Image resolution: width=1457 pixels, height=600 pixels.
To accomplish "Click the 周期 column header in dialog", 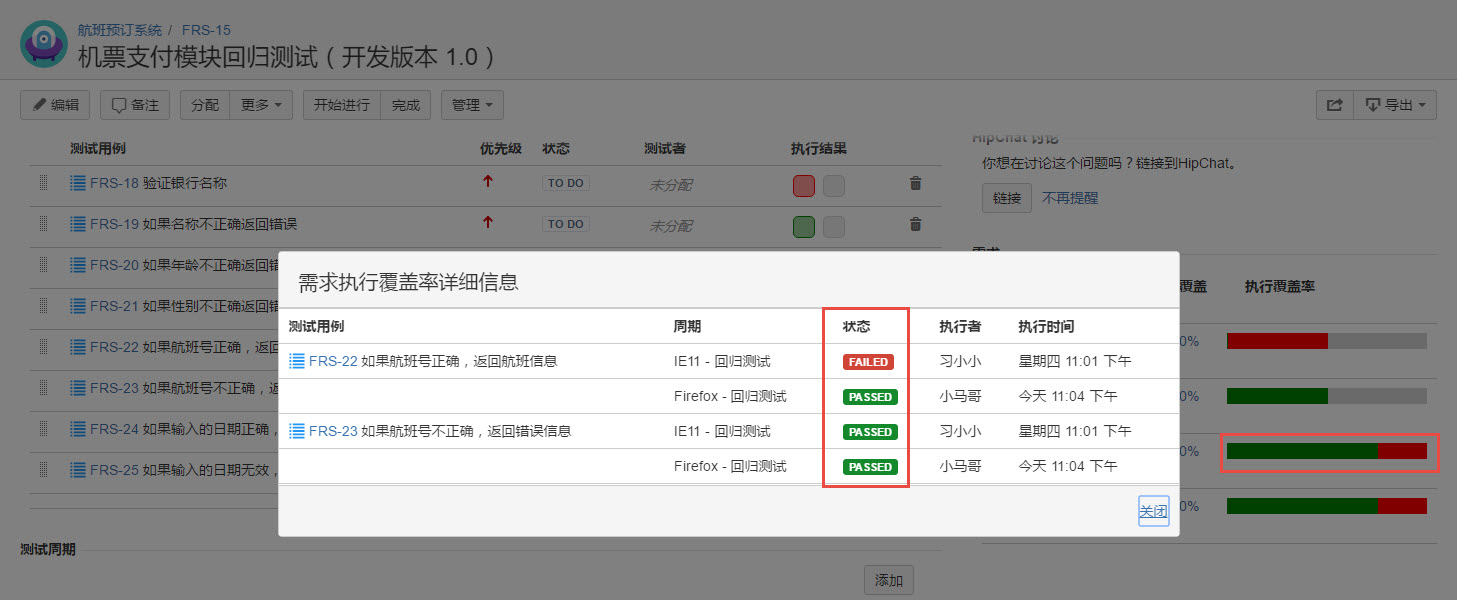I will point(688,327).
